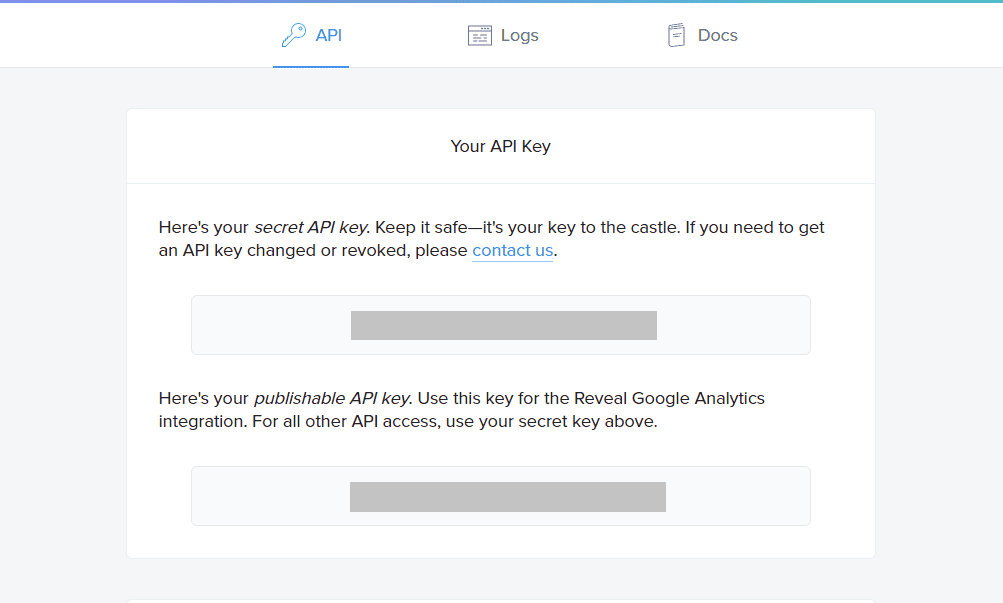Click inside the publishable API key box

[x=250, y=496]
